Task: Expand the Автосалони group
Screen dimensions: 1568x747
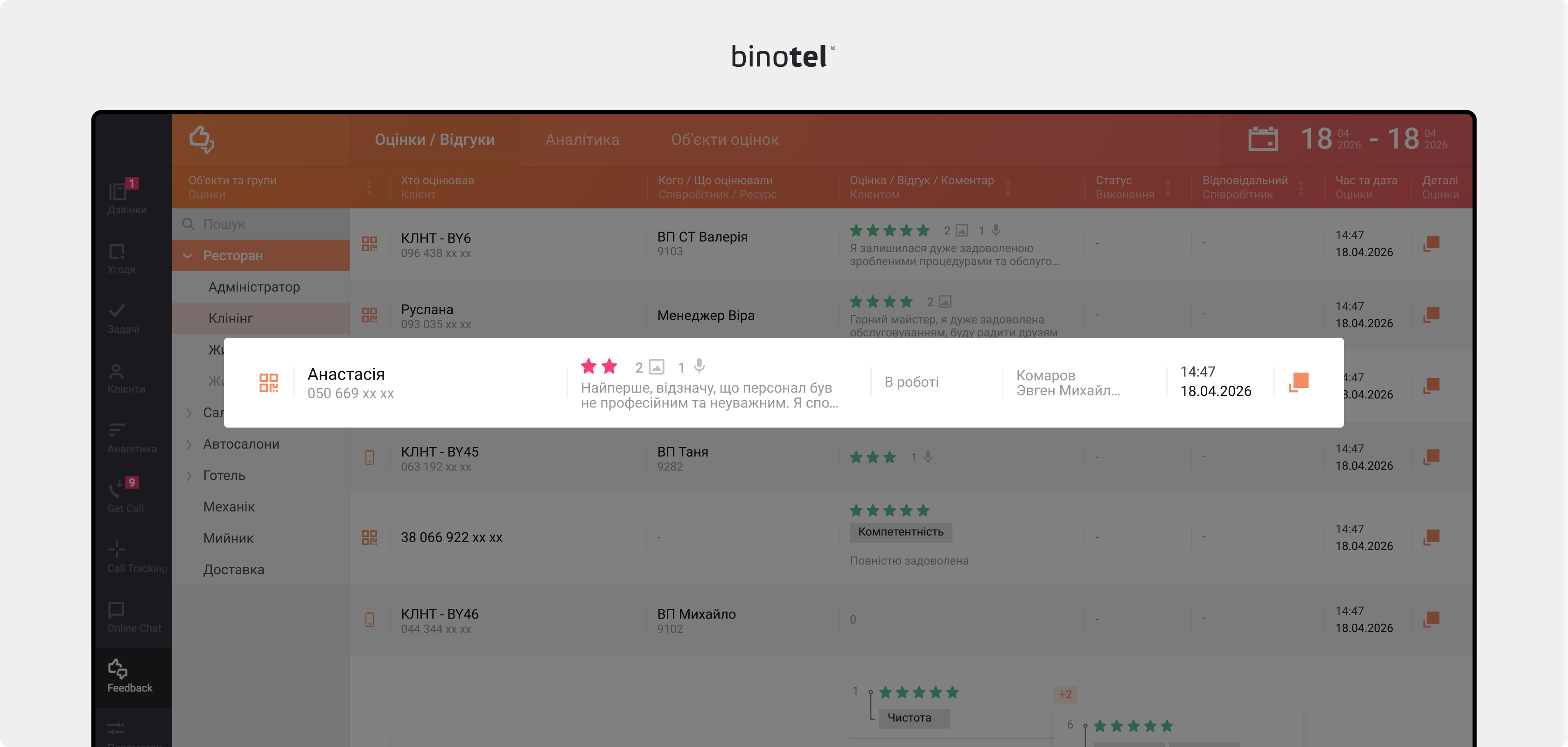Action: [189, 444]
